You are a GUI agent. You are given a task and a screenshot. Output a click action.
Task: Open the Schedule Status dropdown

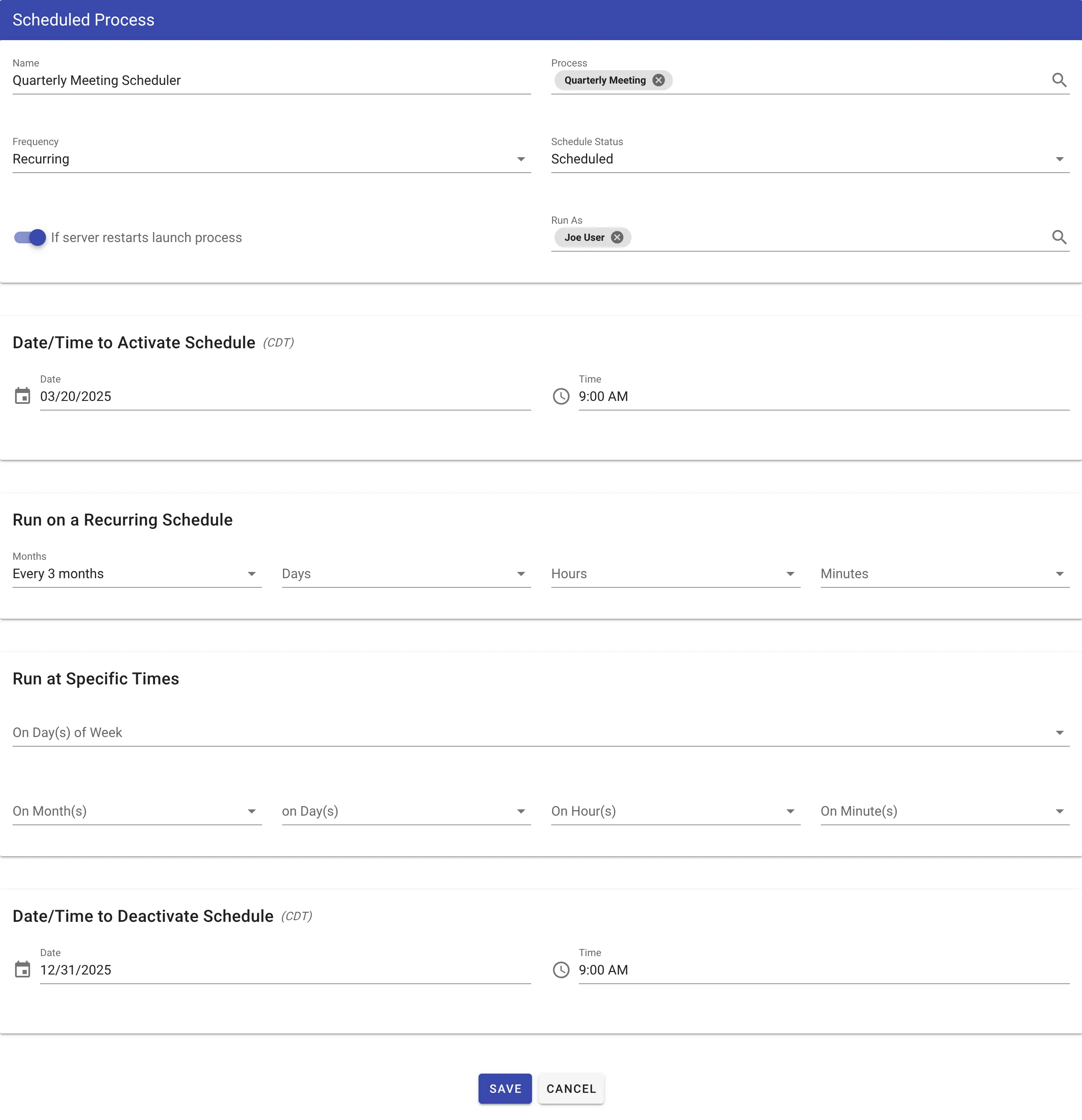pos(1060,159)
